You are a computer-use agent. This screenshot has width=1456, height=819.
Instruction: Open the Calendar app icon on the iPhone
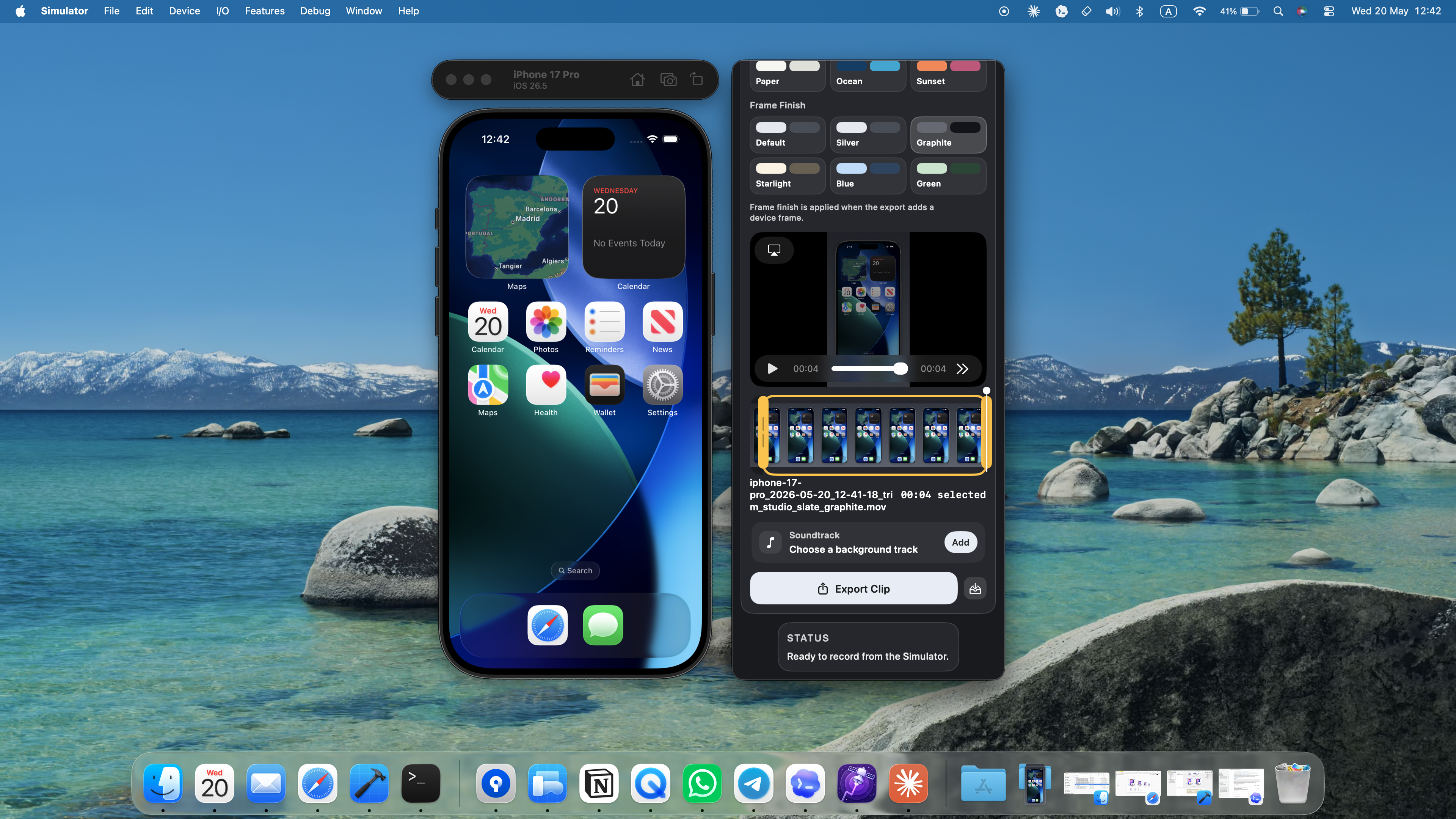tap(488, 322)
